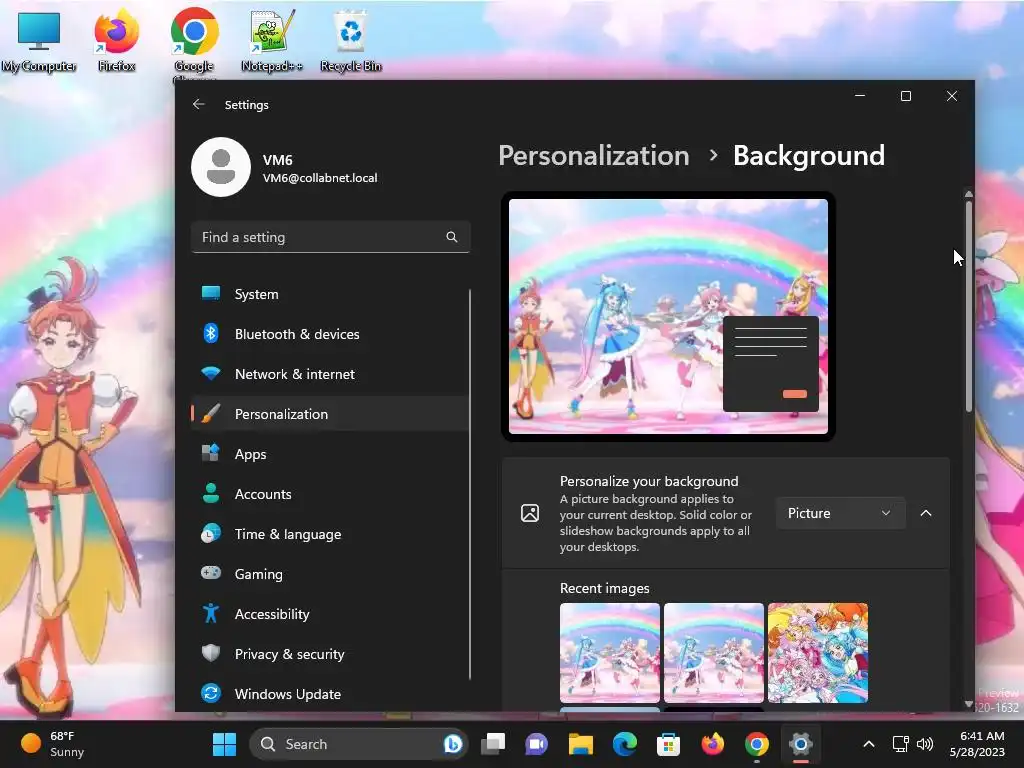Click the Settings content scrollbar thumb
This screenshot has width=1024, height=768.
coord(968,306)
